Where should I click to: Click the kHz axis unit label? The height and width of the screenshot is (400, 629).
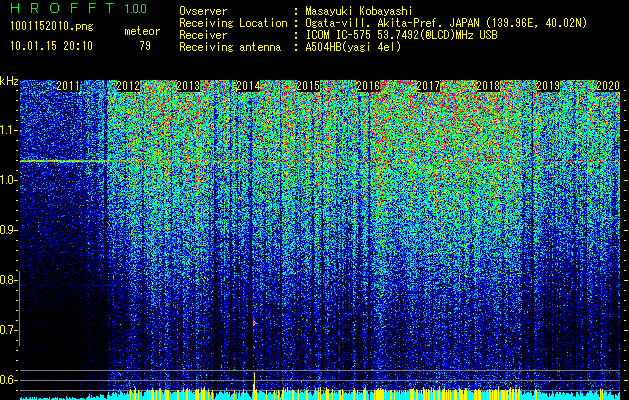click(x=9, y=81)
